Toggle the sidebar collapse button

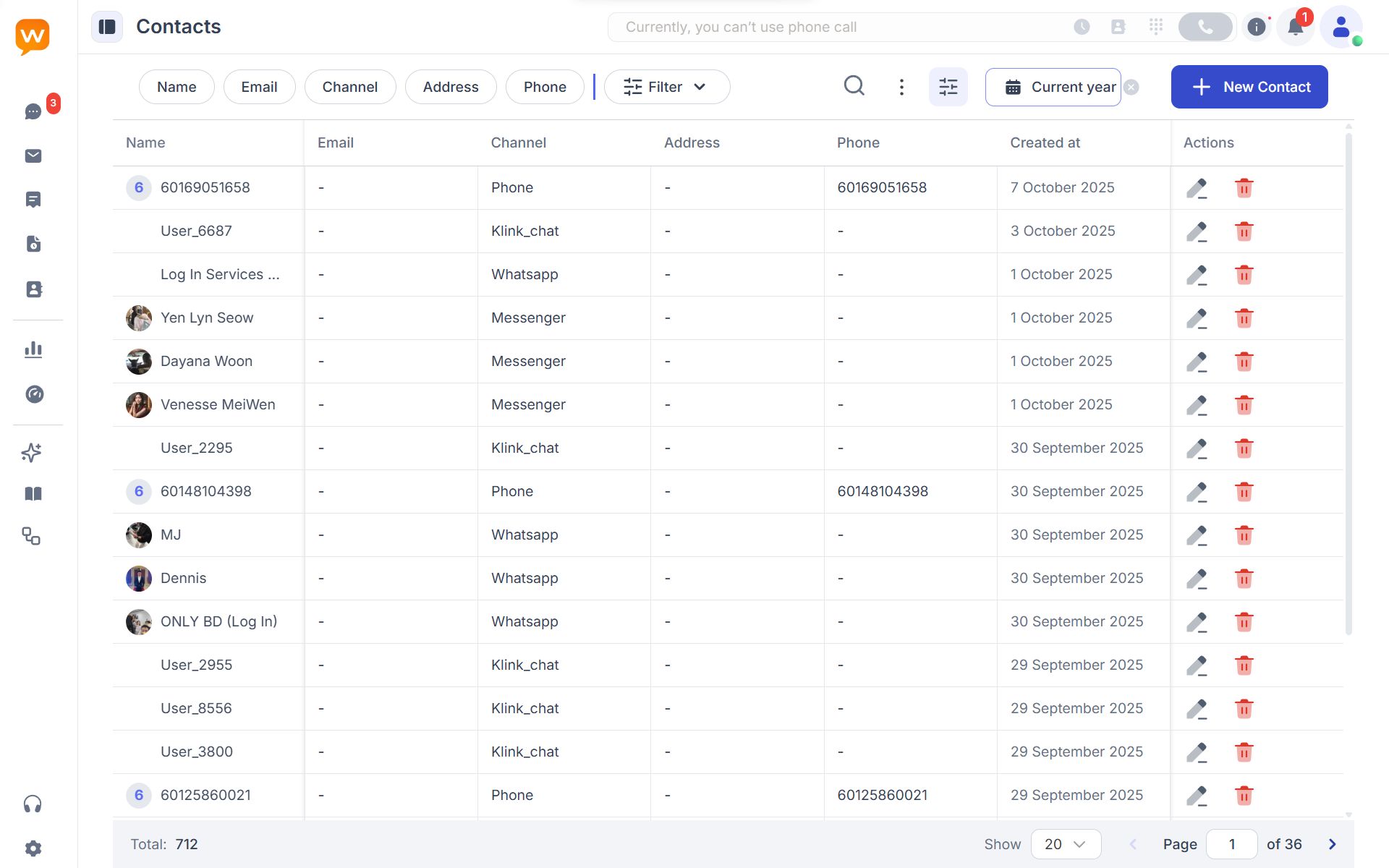(107, 27)
